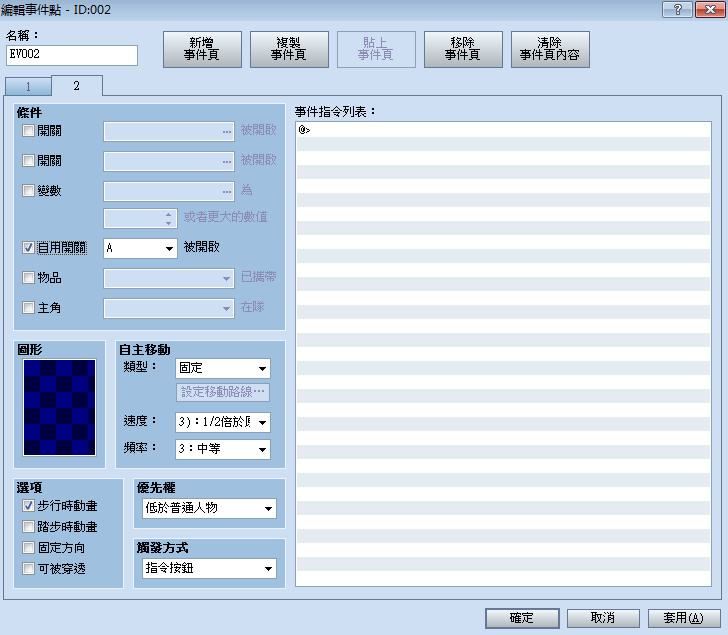
Task: Select event page tab 2
Action: [77, 85]
